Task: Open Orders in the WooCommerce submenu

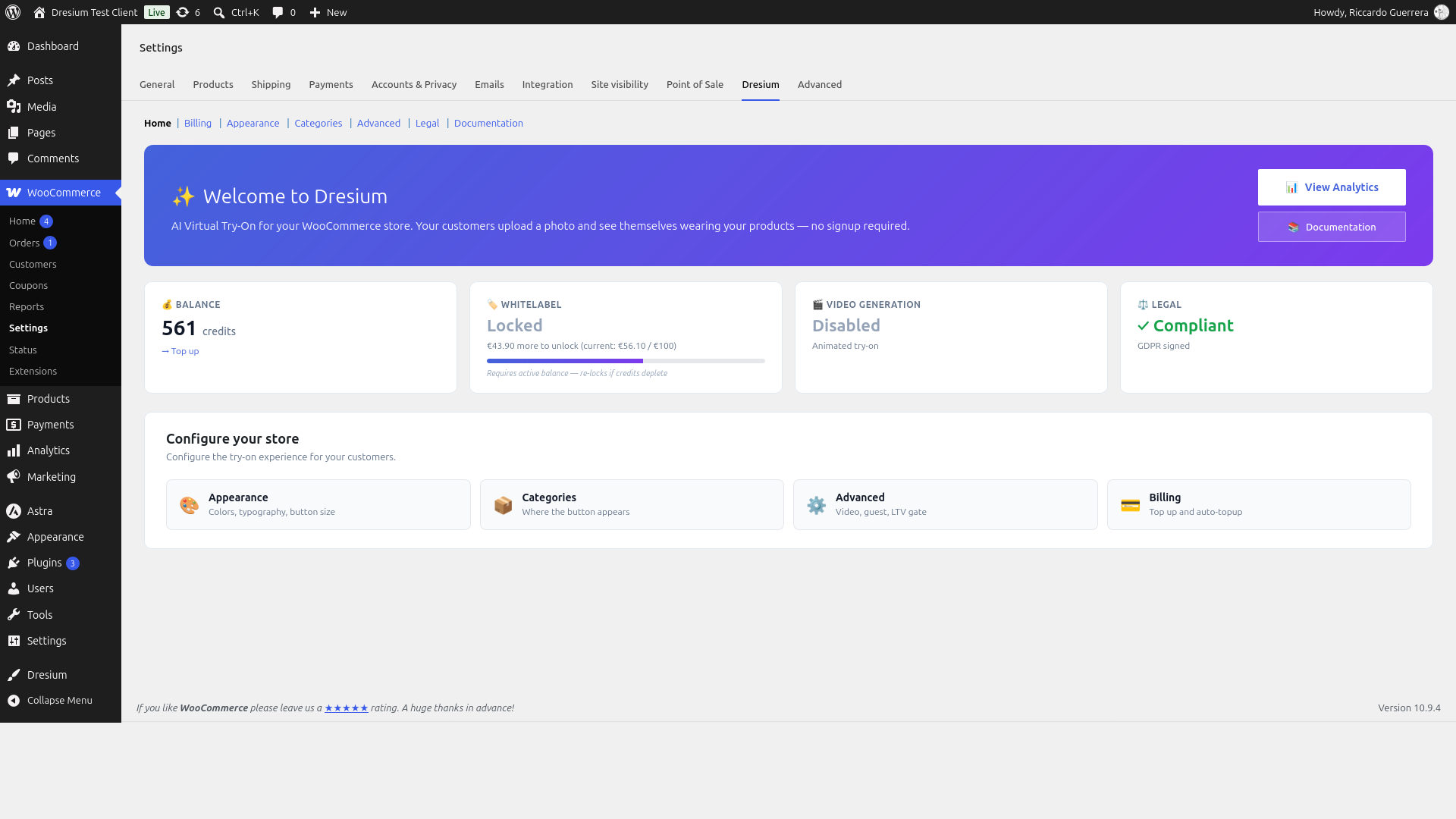Action: pos(24,243)
